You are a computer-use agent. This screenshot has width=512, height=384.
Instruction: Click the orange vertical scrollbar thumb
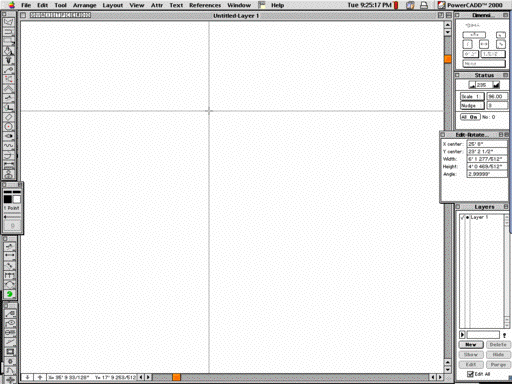click(448, 59)
